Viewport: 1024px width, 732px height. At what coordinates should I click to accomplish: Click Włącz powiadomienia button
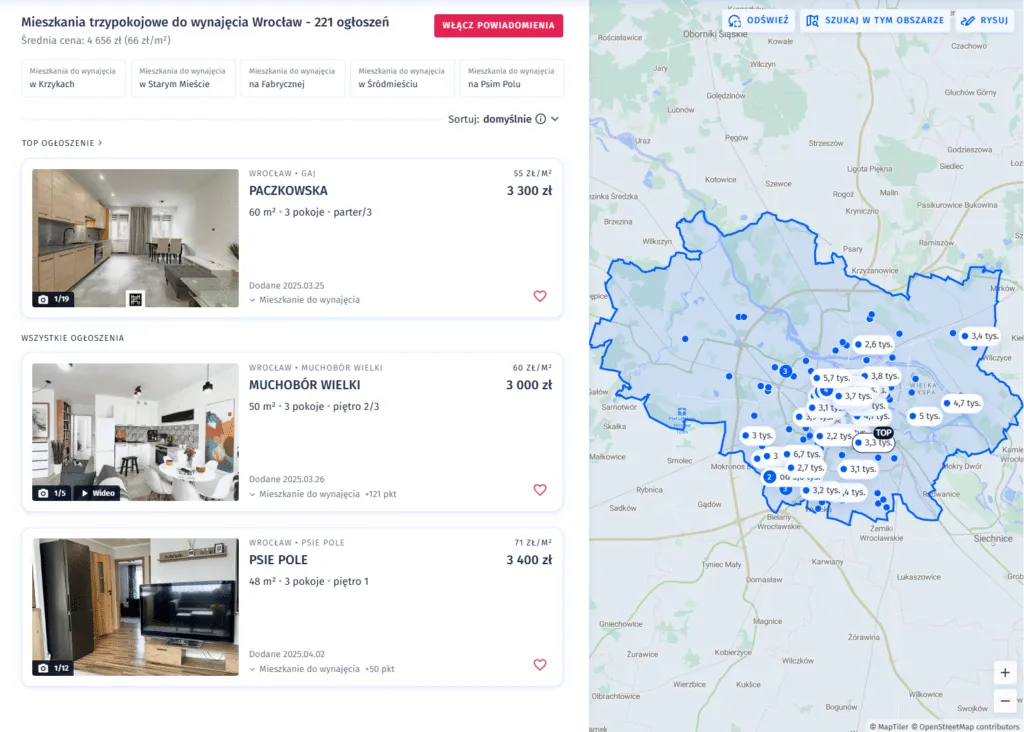(498, 25)
